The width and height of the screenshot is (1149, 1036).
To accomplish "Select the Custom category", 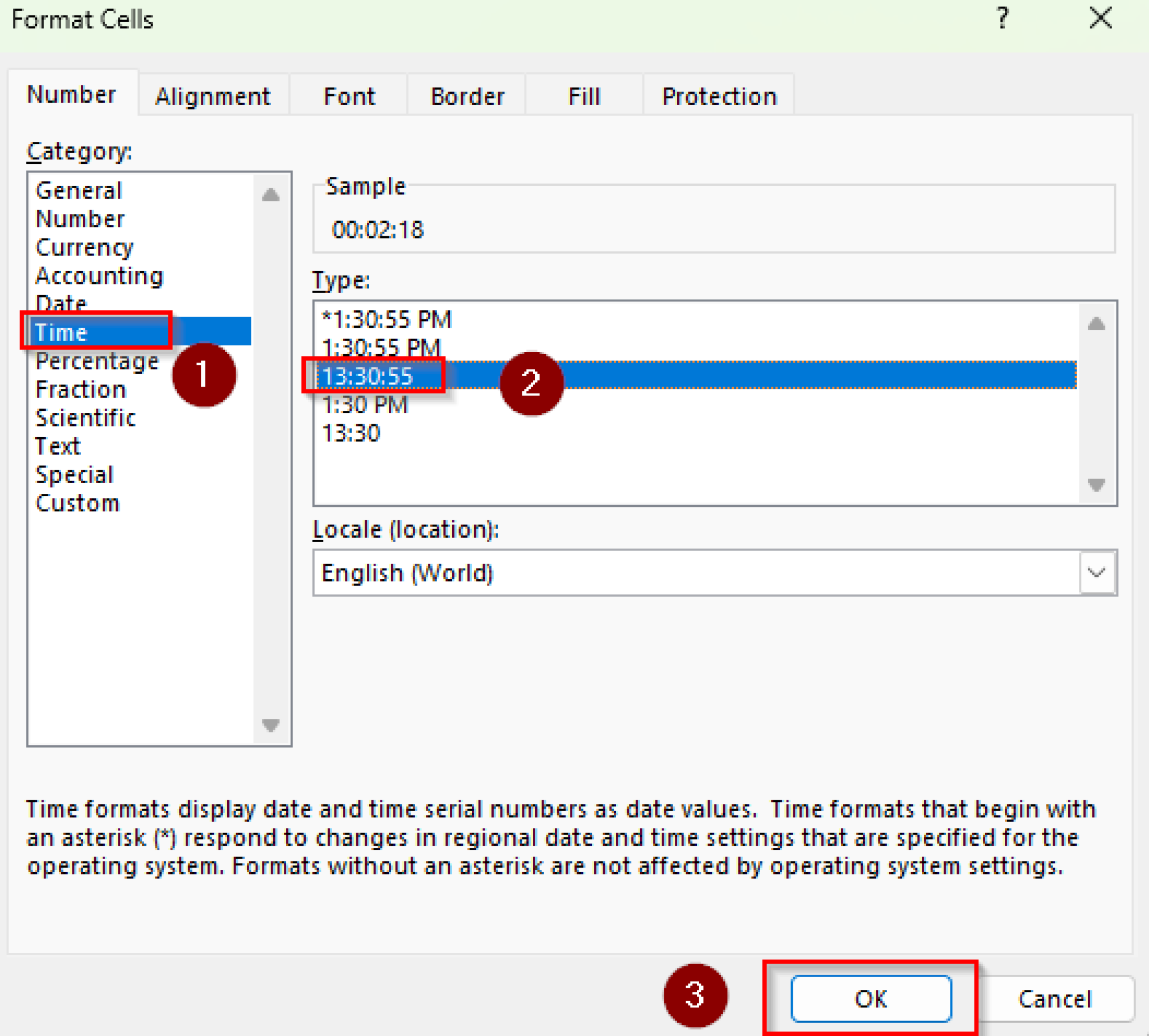I will 78,503.
